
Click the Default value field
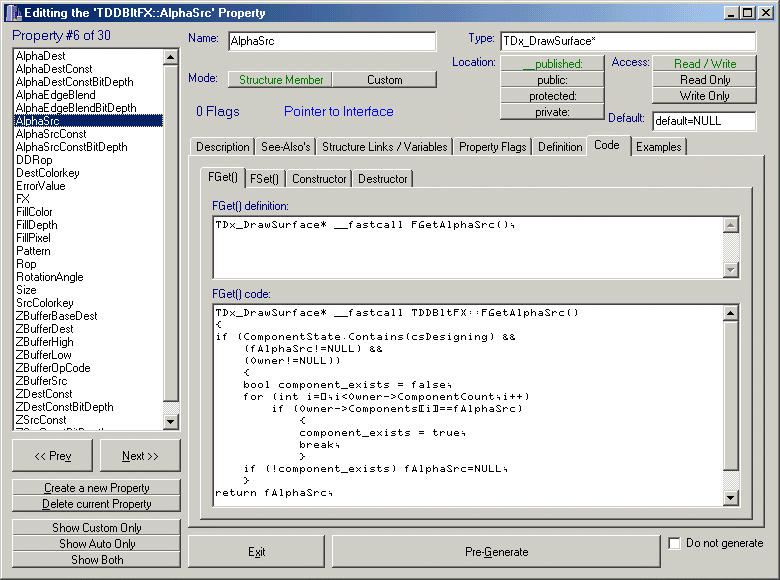point(703,121)
